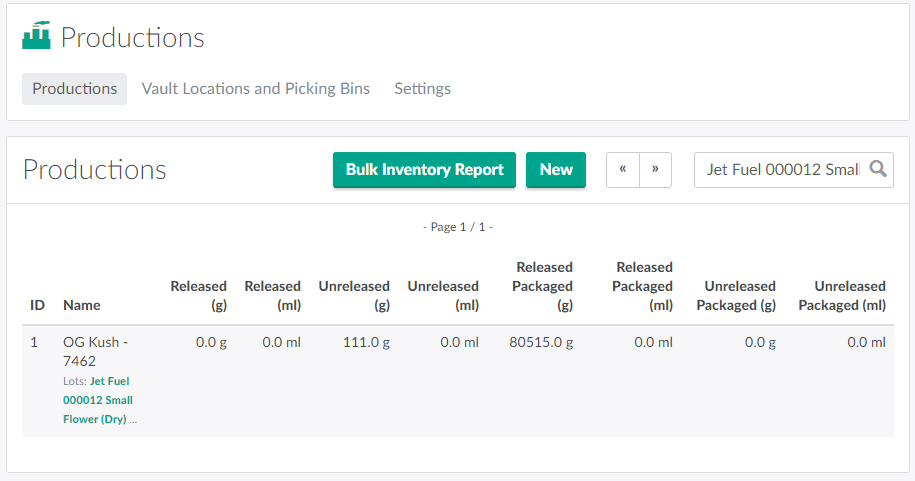915x481 pixels.
Task: Click the Name column header
Action: (82, 305)
